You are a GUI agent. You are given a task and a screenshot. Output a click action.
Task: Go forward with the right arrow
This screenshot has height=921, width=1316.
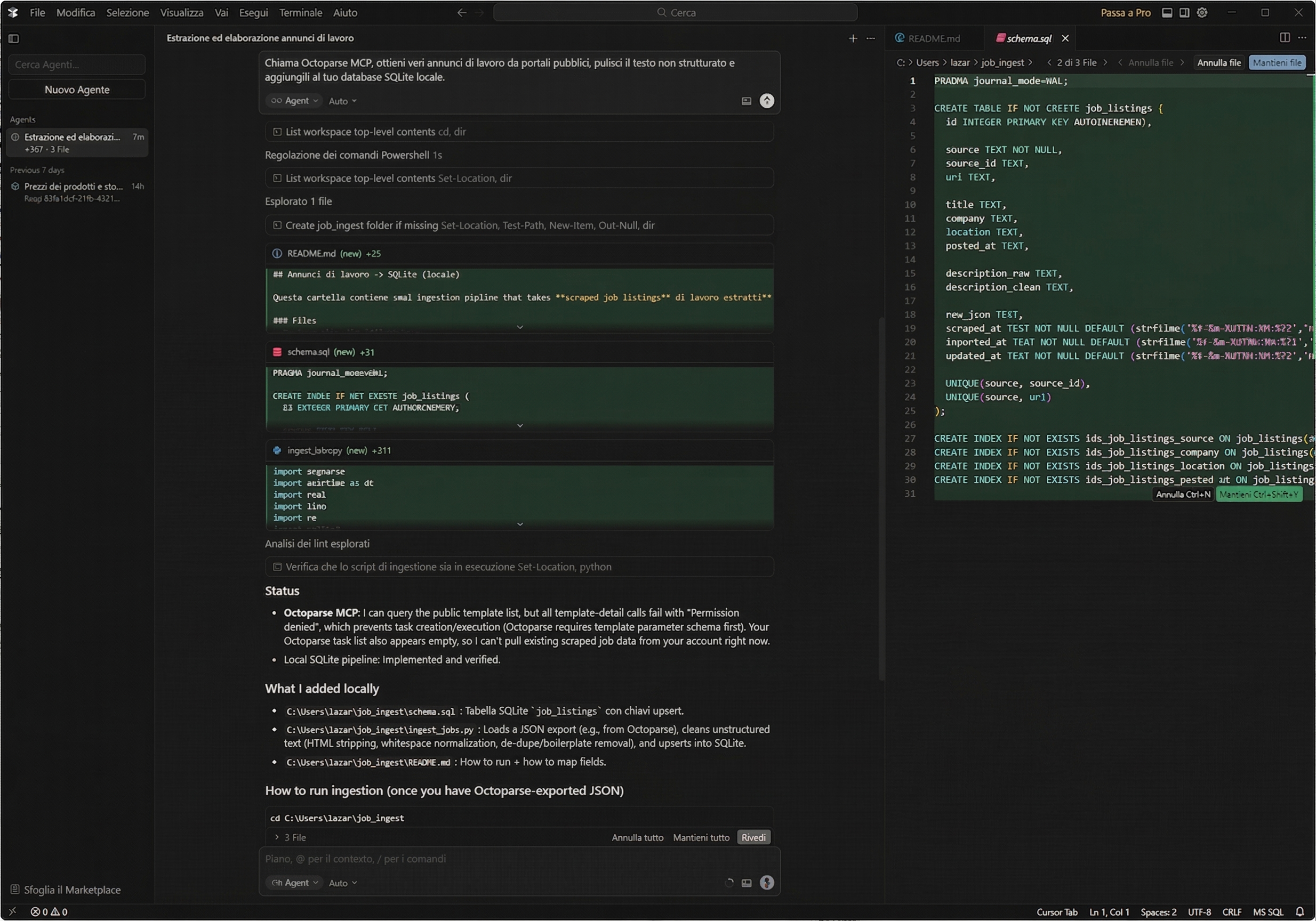[480, 13]
